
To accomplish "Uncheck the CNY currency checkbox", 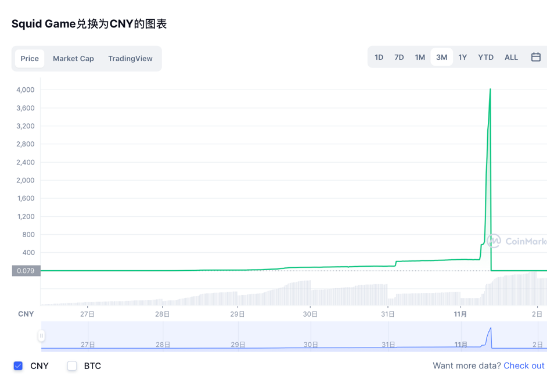I will coord(18,365).
